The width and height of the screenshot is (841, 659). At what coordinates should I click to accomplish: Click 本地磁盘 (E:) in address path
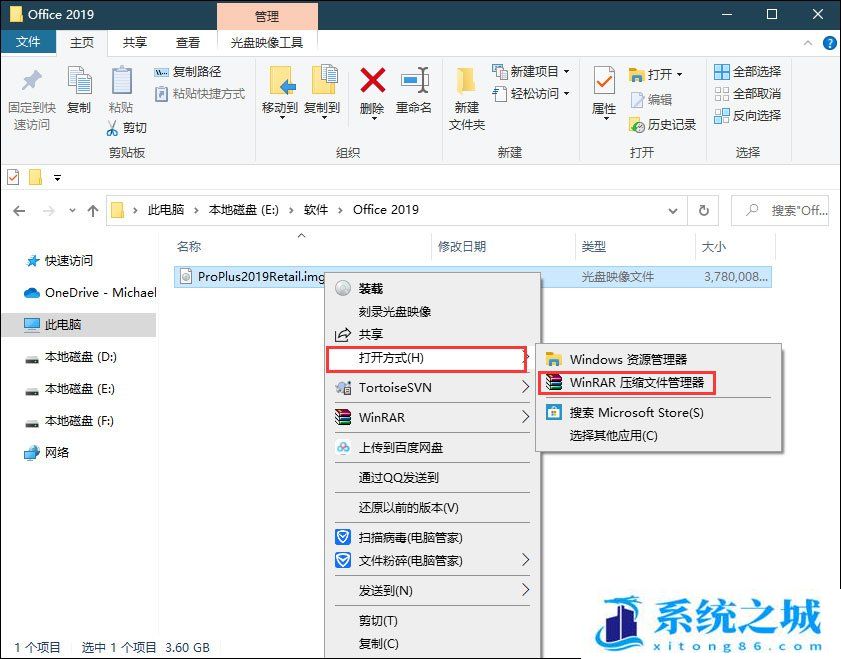[x=244, y=210]
